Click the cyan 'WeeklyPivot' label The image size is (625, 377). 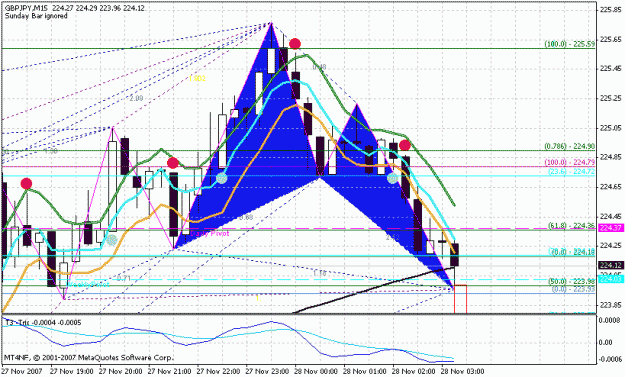88,285
